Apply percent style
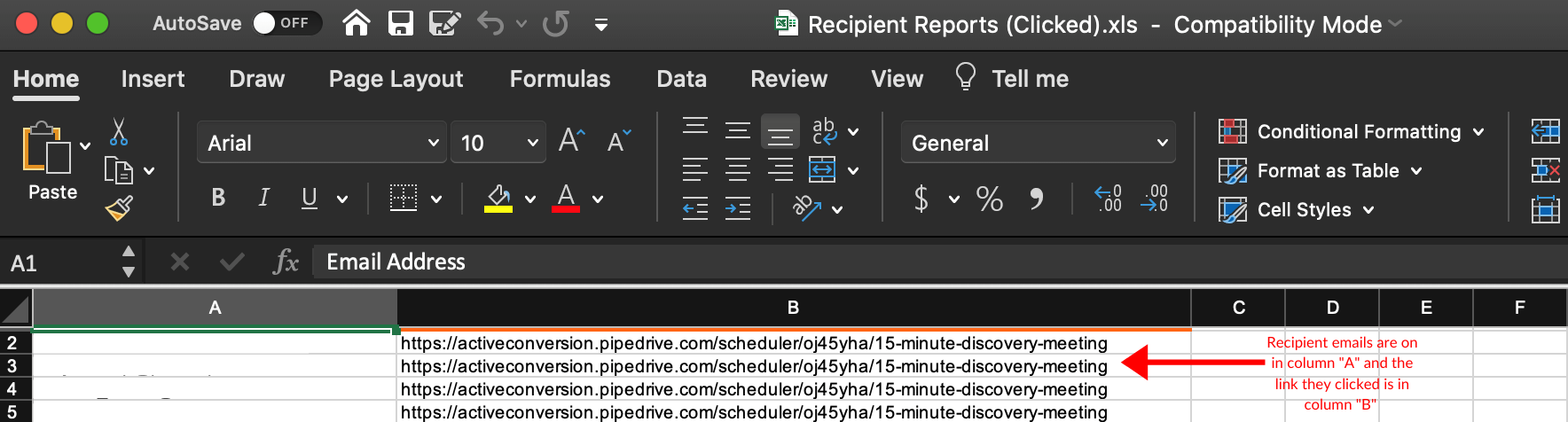The width and height of the screenshot is (1568, 422). pyautogui.click(x=990, y=199)
